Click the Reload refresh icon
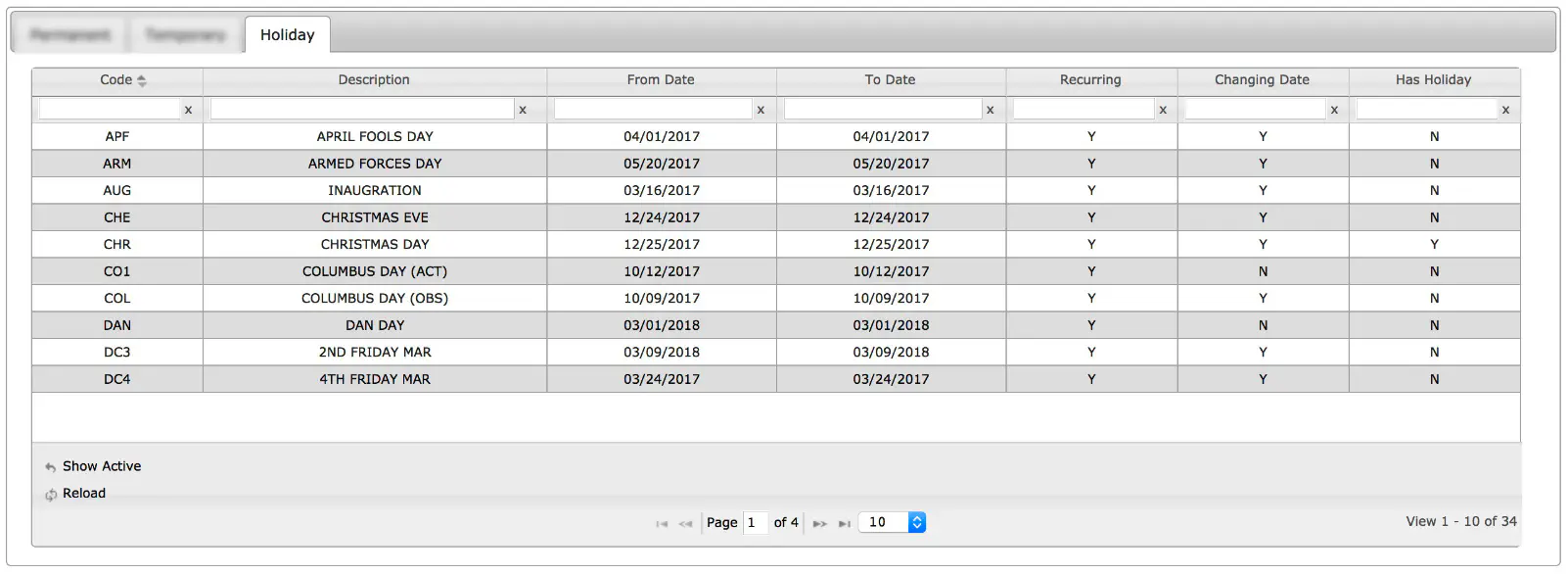The height and width of the screenshot is (574, 1568). tap(50, 495)
